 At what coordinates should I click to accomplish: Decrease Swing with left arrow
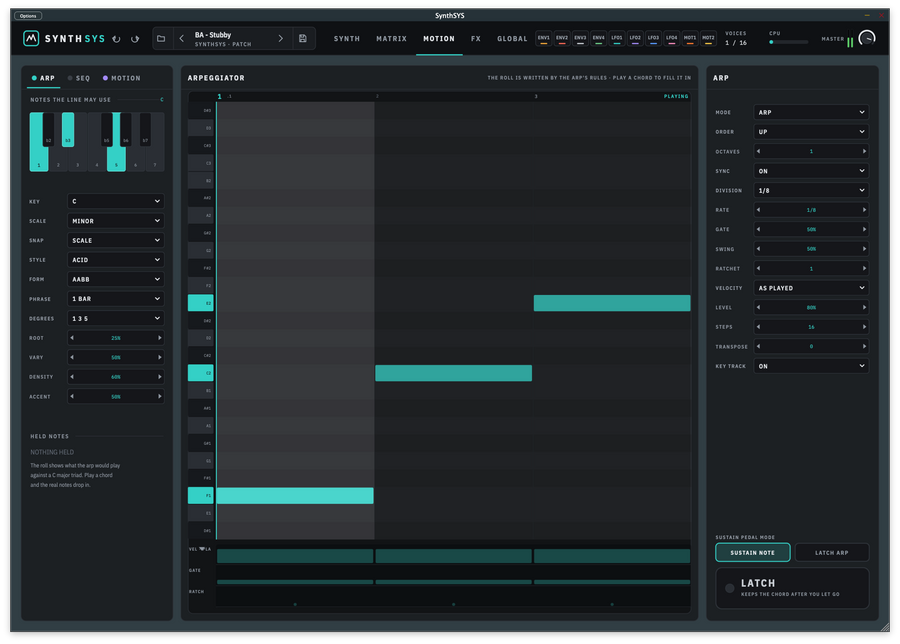coord(758,249)
